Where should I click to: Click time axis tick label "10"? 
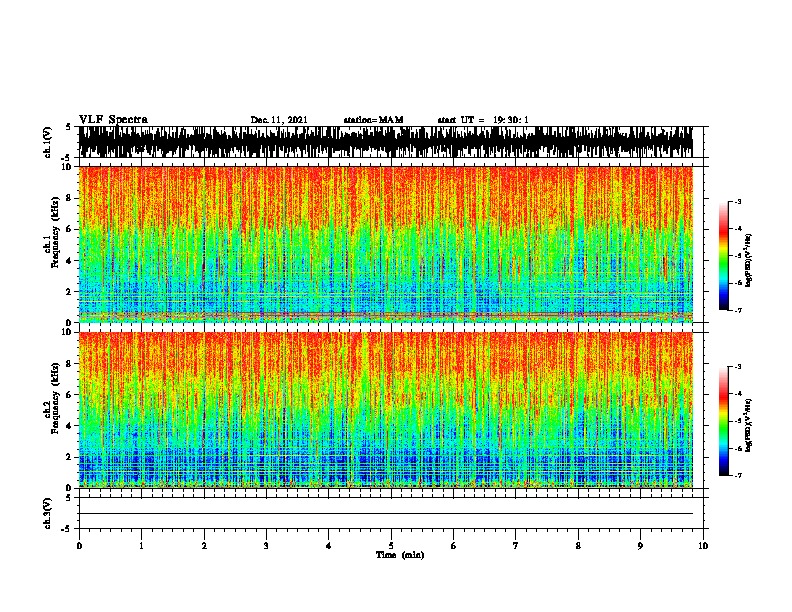[x=703, y=546]
